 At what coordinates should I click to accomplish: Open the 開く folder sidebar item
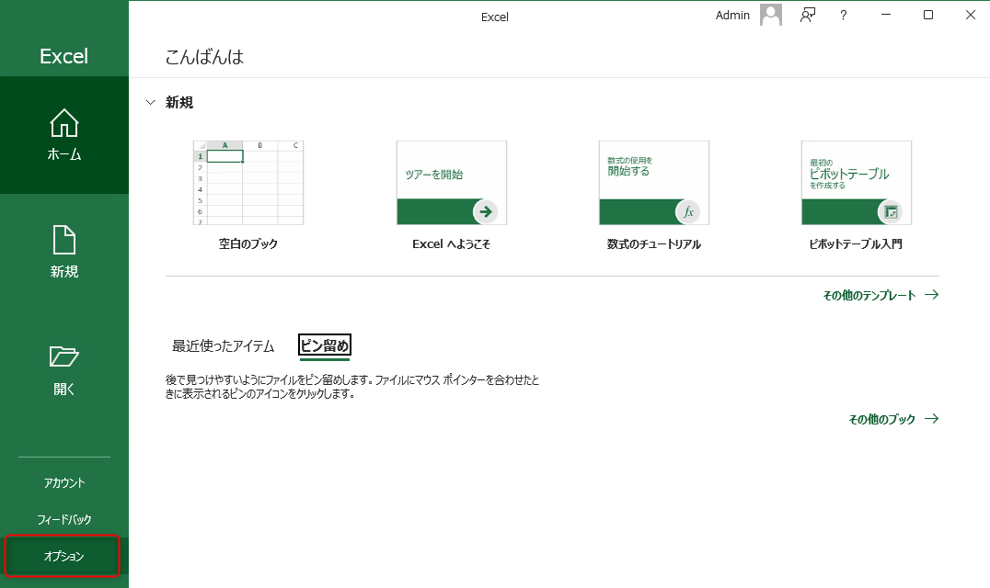pos(64,370)
